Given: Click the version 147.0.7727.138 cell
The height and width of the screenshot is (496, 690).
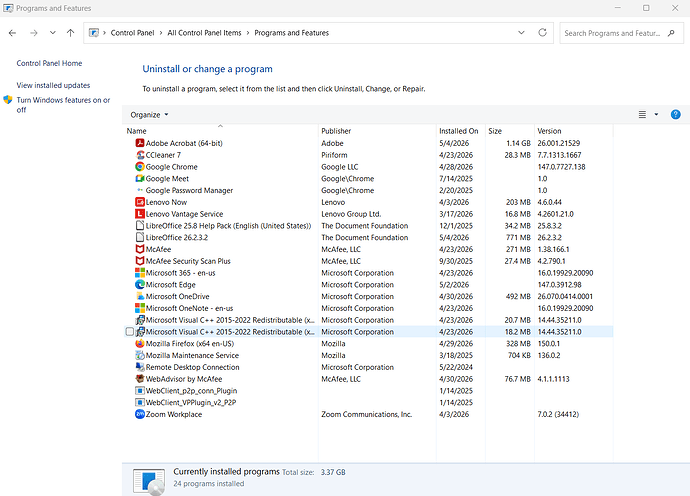Looking at the screenshot, I should point(561,167).
